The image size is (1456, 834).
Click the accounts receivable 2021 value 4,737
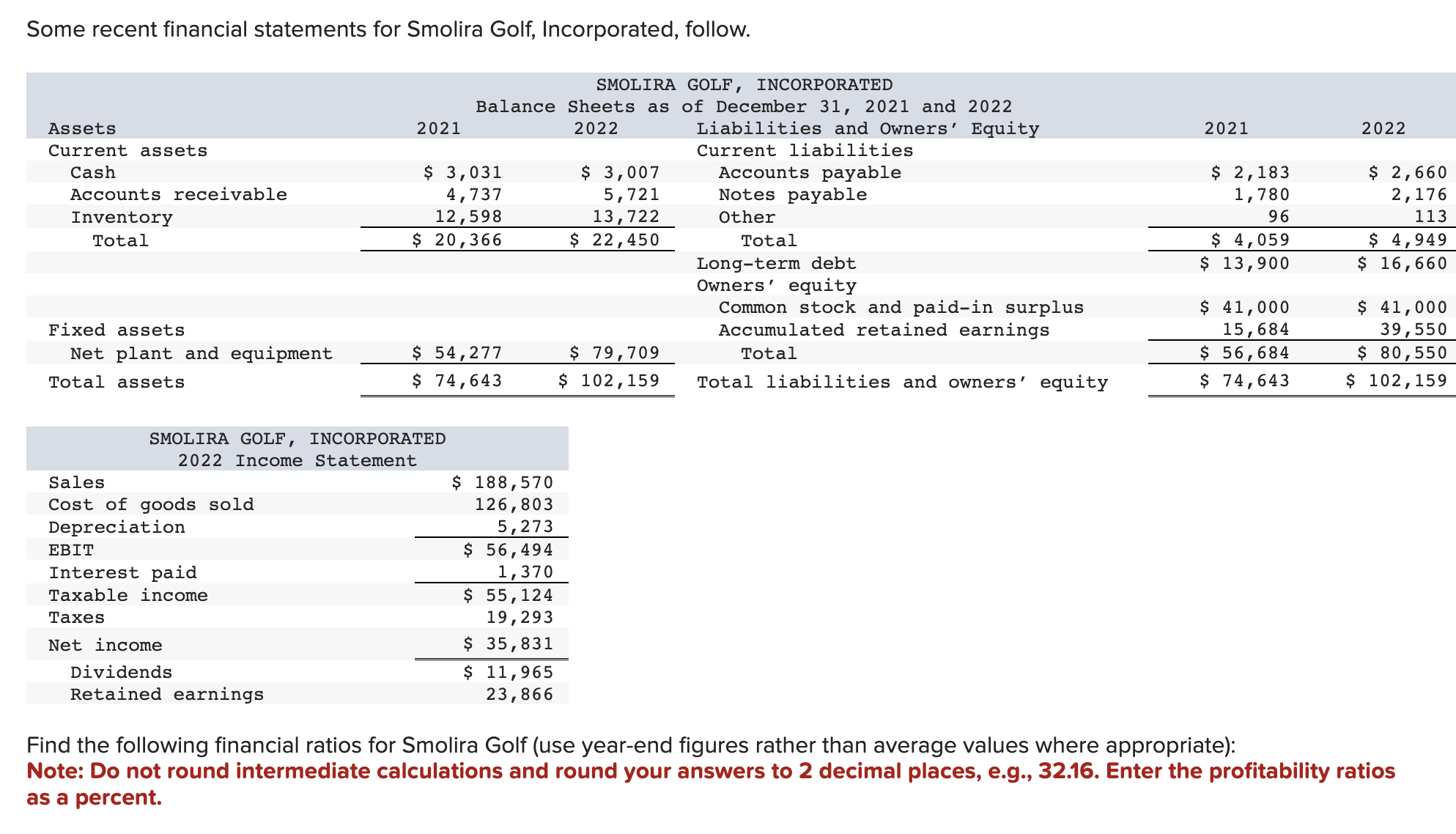pos(474,194)
